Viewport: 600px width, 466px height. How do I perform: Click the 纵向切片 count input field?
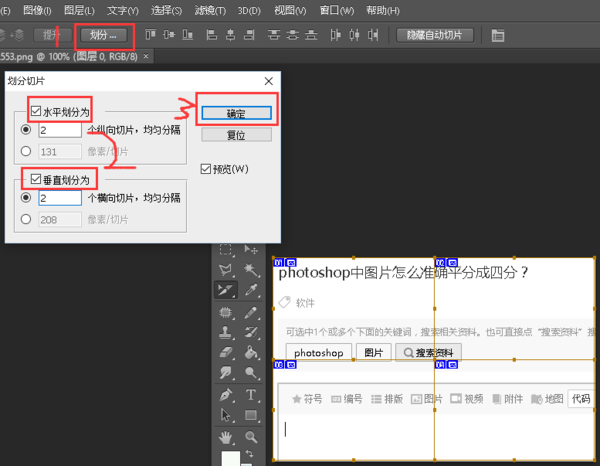[60, 130]
